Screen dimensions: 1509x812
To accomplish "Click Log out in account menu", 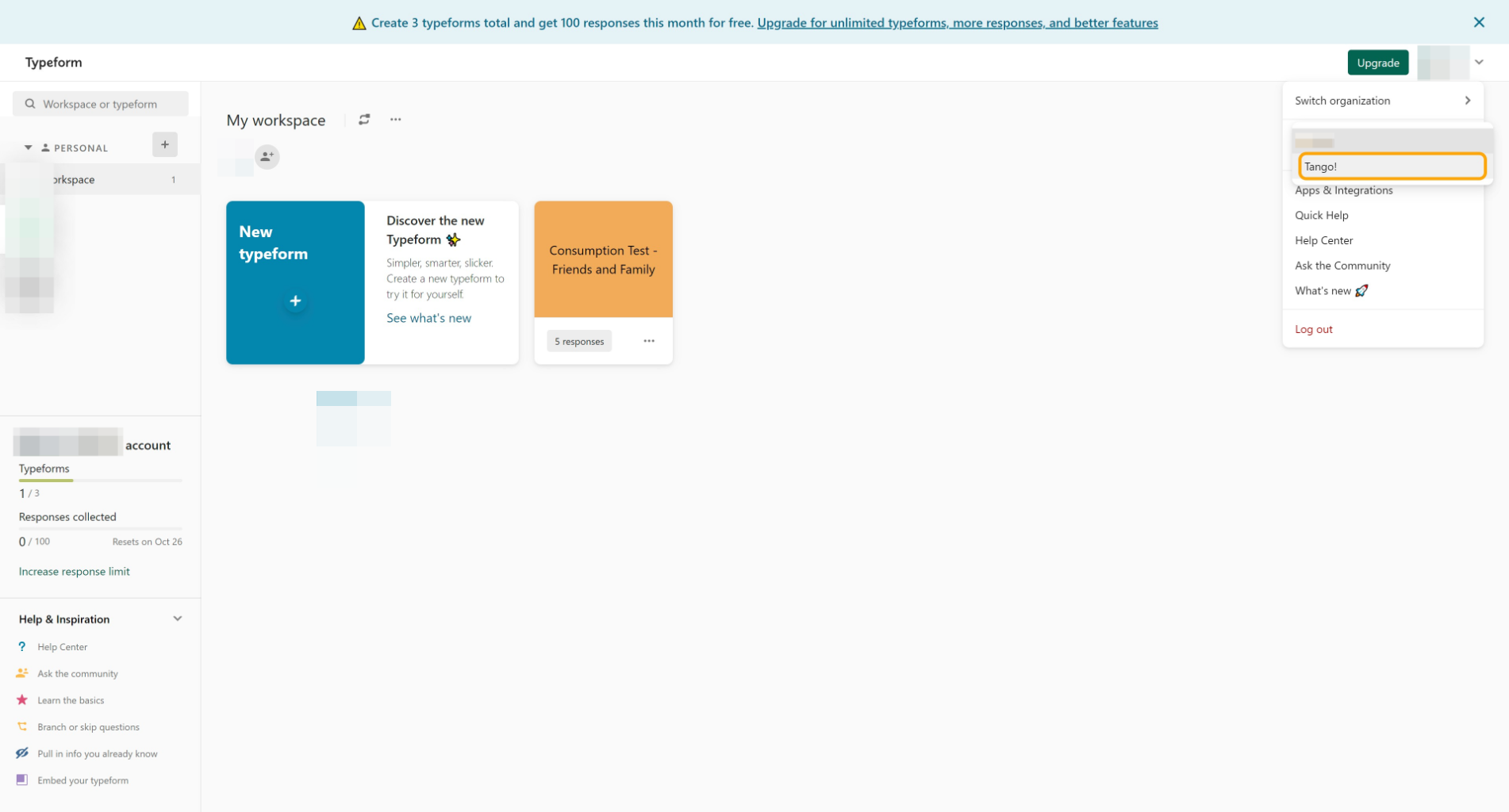I will click(1313, 329).
